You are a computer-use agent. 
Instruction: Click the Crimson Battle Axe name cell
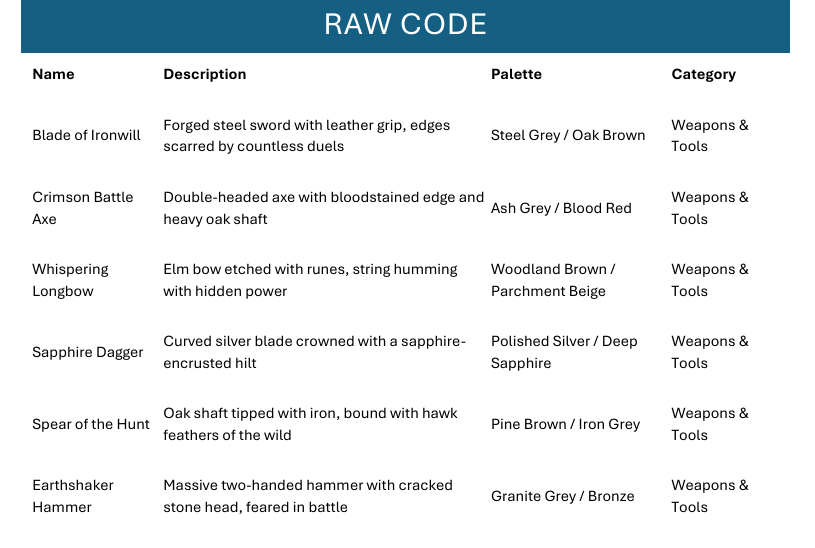(x=82, y=208)
